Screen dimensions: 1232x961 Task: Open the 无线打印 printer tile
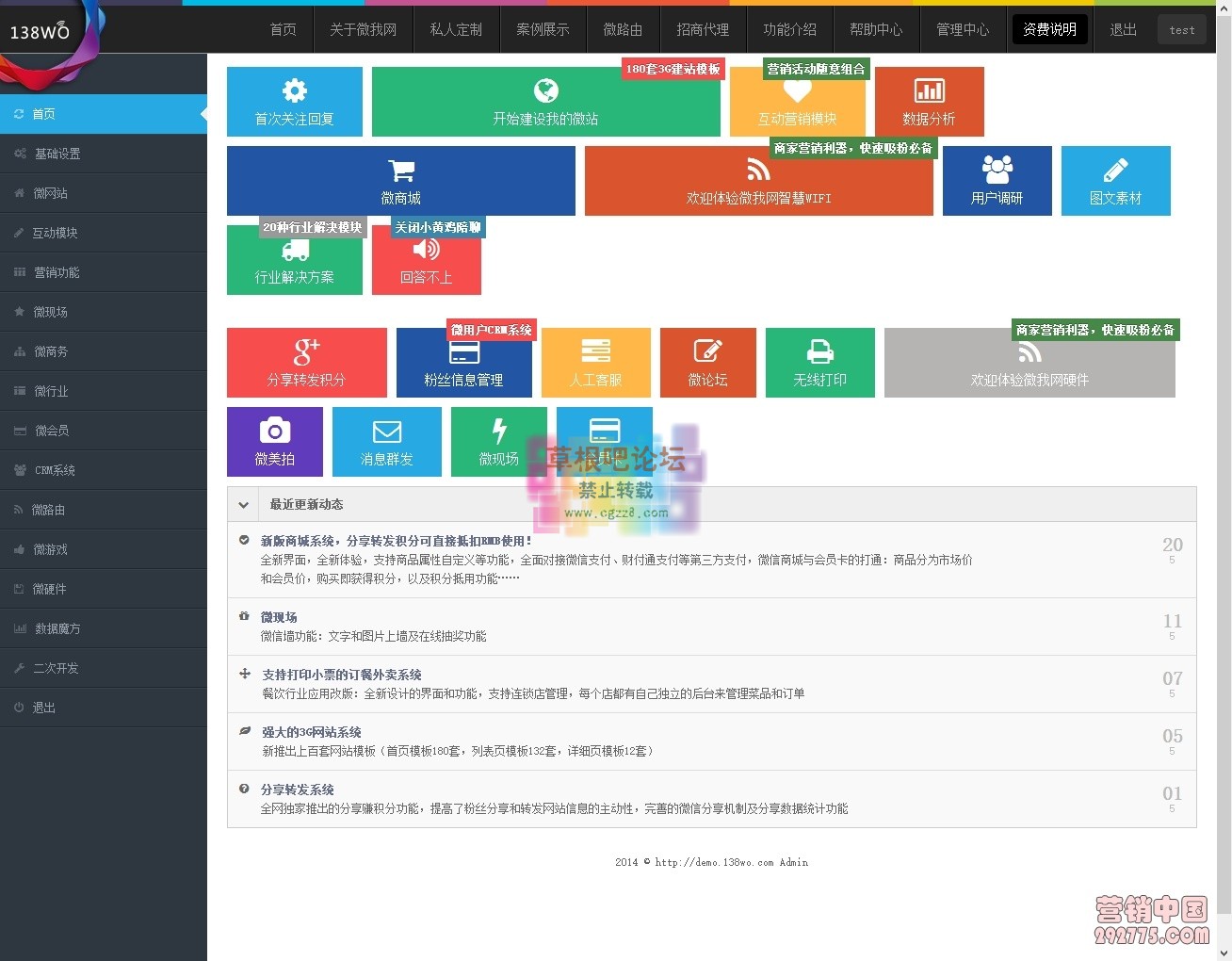[819, 362]
